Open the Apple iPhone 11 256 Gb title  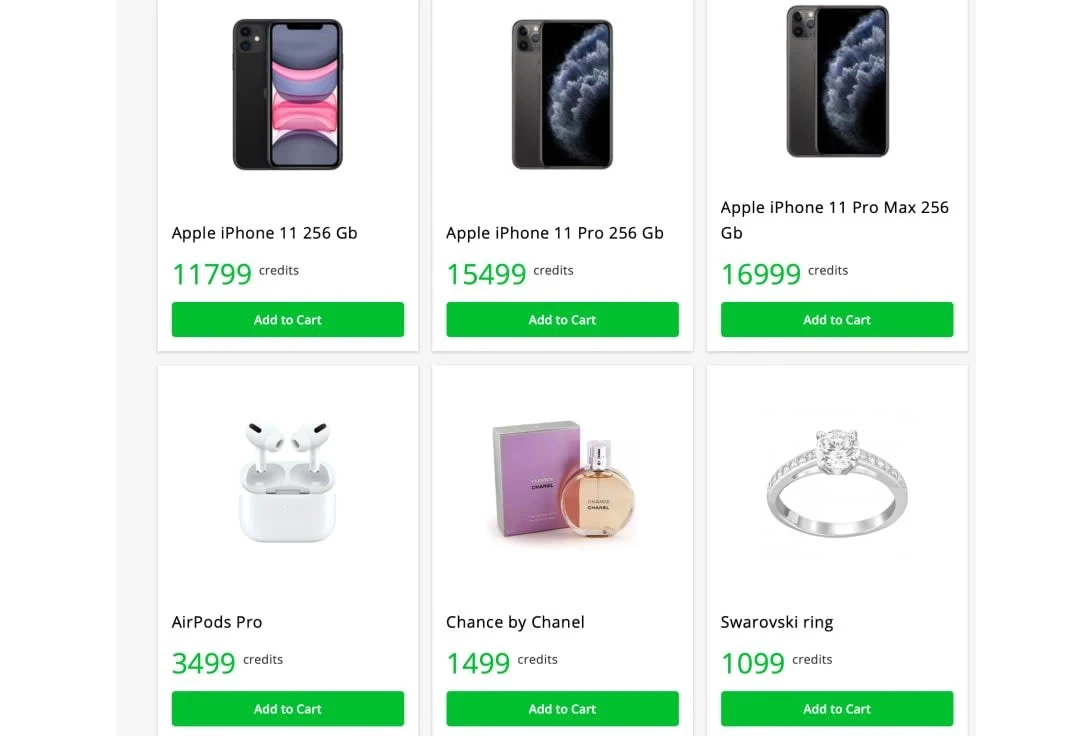265,233
